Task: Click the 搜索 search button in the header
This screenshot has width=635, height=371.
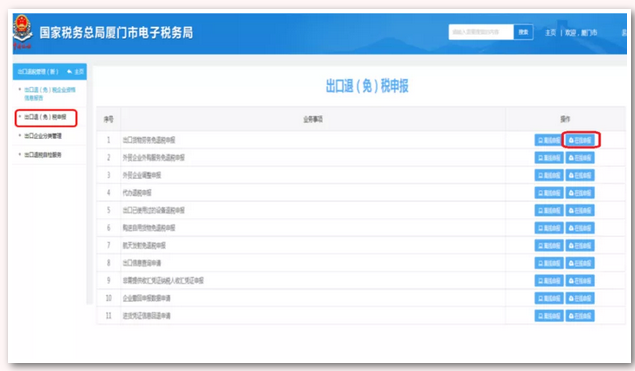Action: pos(523,32)
